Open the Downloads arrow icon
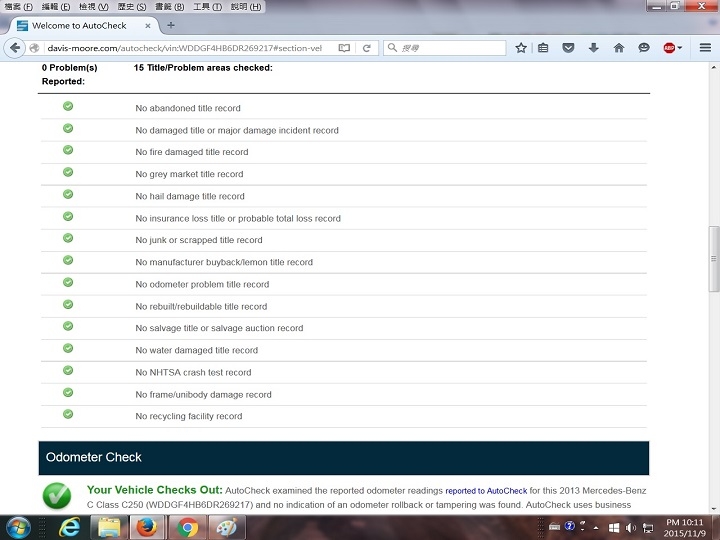Viewport: 720px width, 540px height. 593,48
